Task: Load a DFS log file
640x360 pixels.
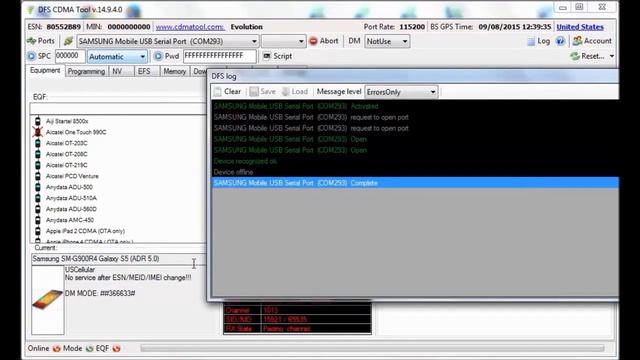Action: pos(295,92)
